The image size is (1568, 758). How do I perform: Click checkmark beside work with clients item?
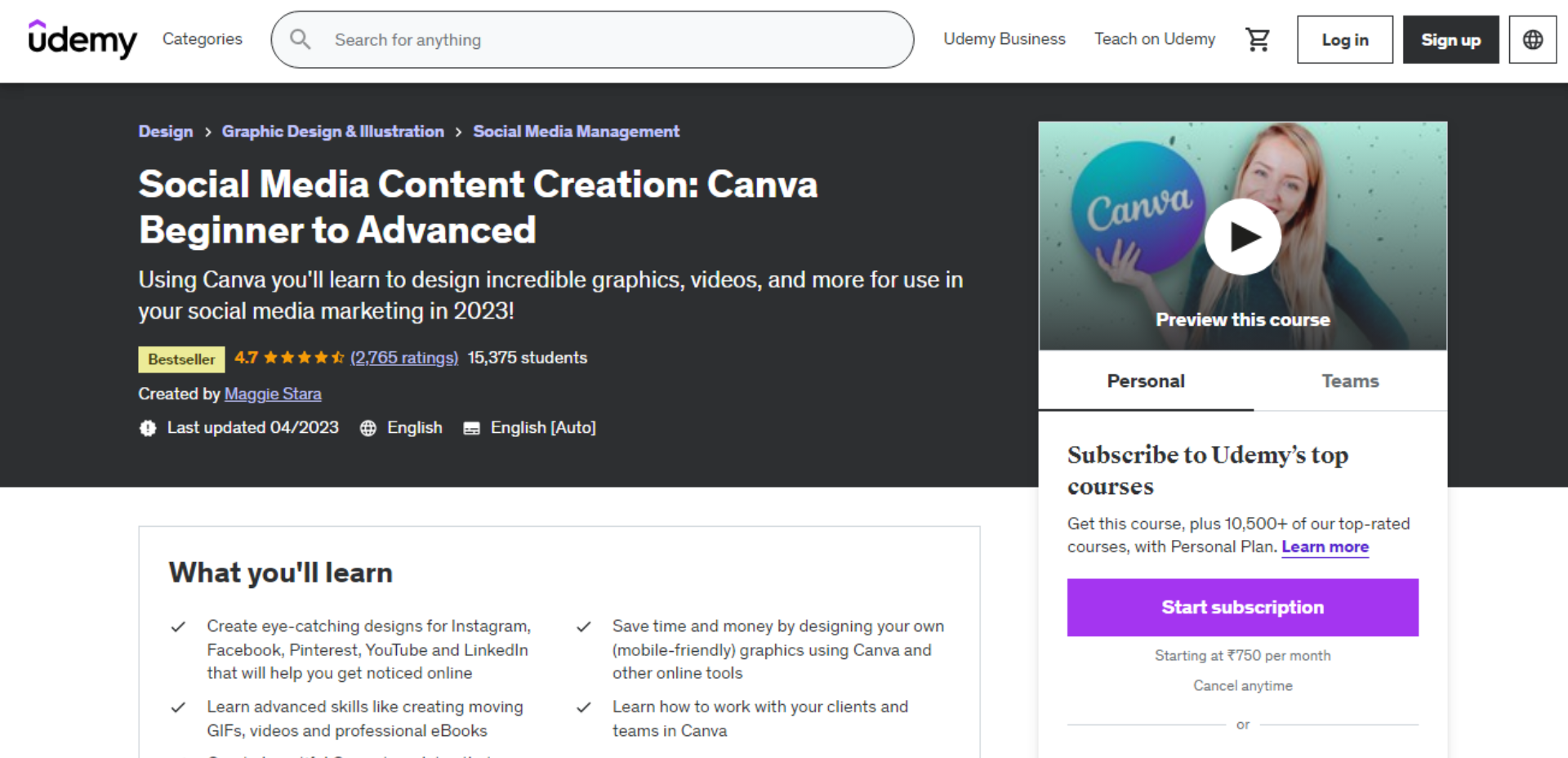click(584, 707)
